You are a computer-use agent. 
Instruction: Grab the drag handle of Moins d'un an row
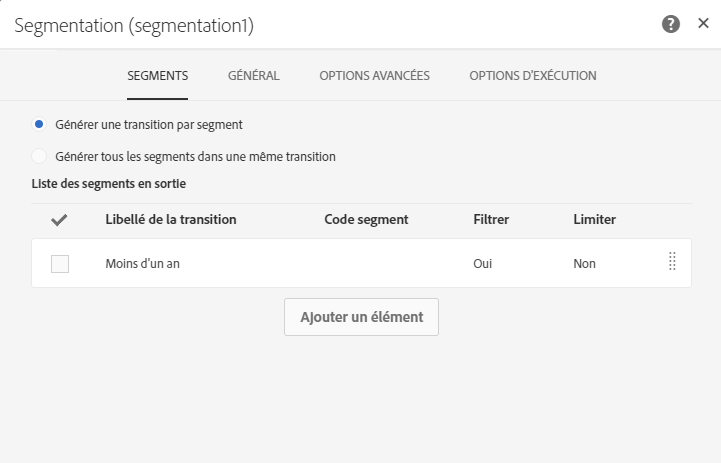[672, 262]
